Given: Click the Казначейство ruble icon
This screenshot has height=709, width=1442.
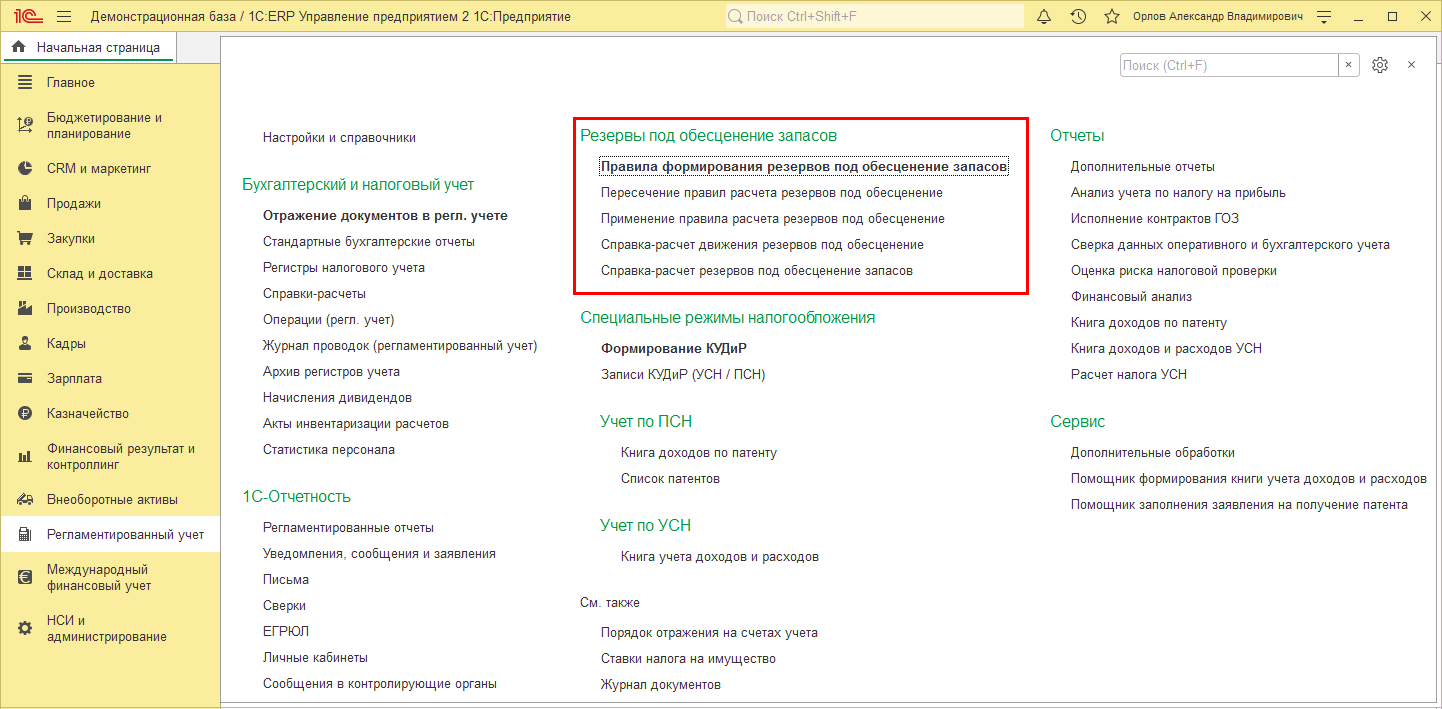Looking at the screenshot, I should [26, 414].
